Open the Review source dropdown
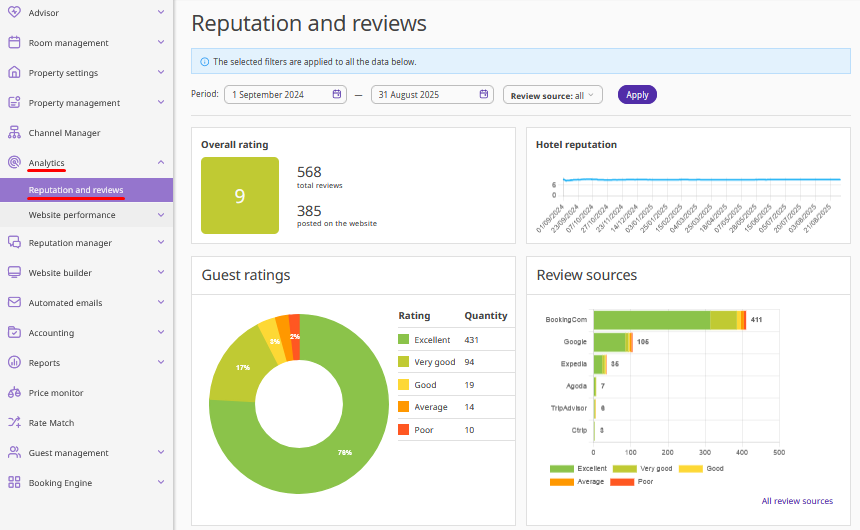Screen dimensions: 860x530 (553, 95)
